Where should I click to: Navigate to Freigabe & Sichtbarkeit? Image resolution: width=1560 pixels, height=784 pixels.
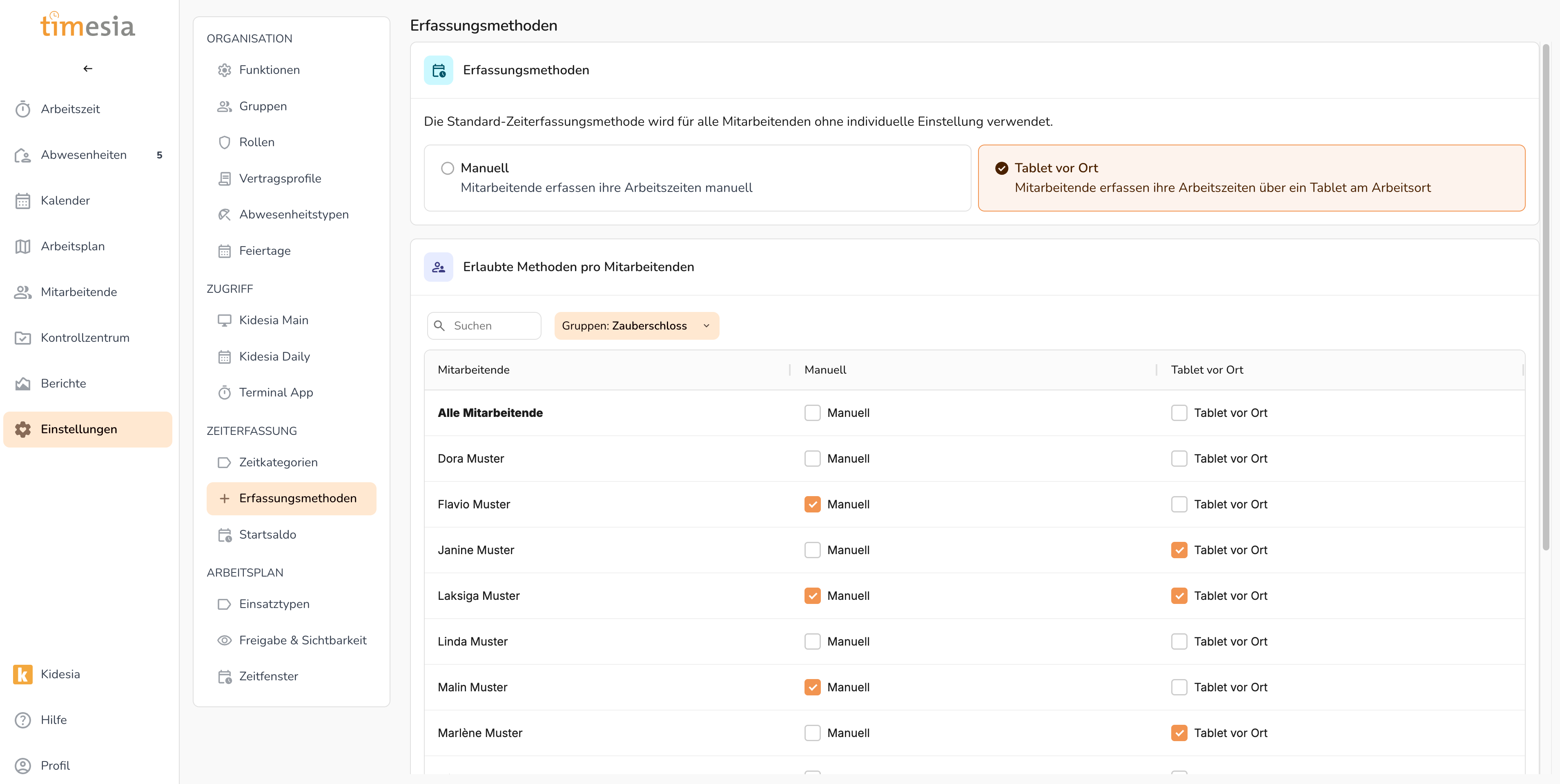click(x=302, y=640)
